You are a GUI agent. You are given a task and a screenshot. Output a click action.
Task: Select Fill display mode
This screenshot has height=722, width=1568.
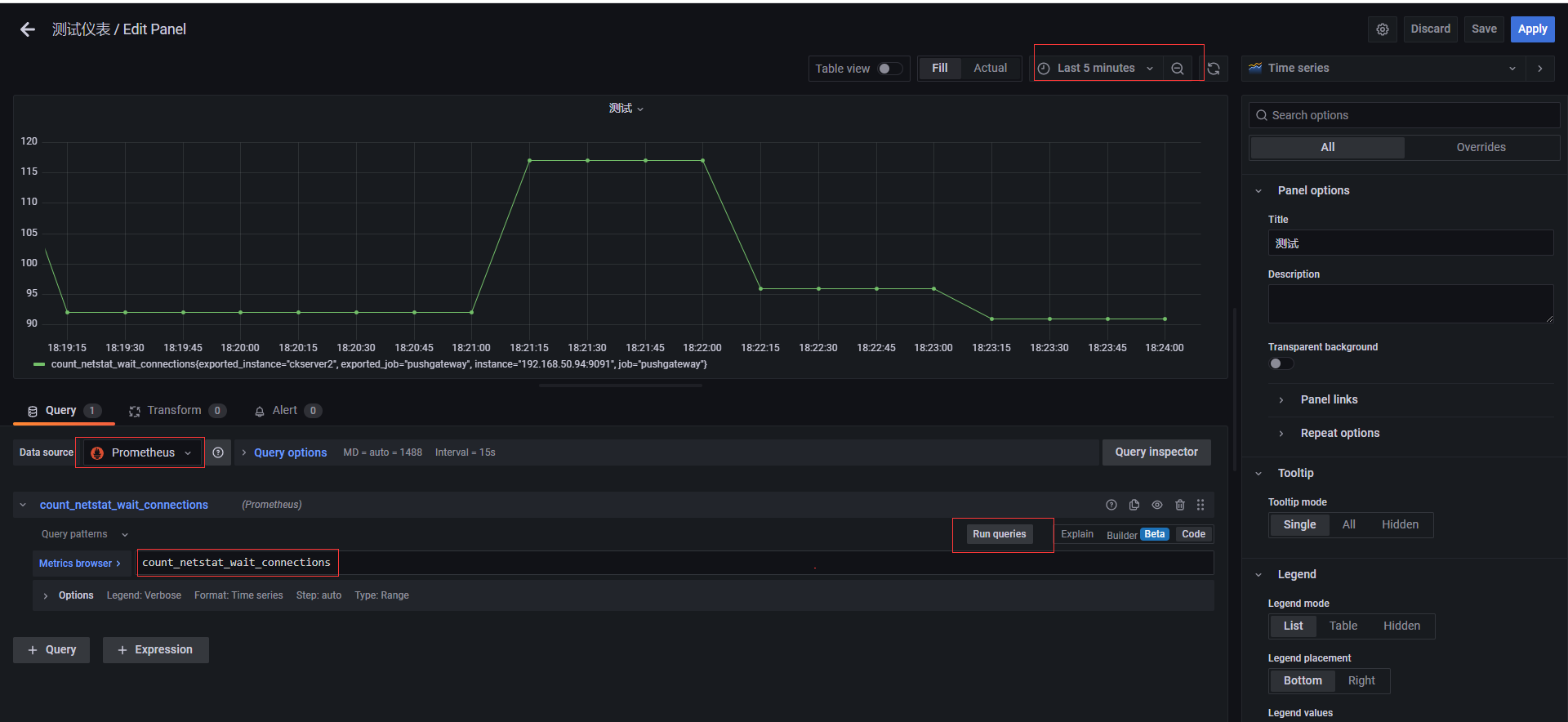pyautogui.click(x=939, y=69)
